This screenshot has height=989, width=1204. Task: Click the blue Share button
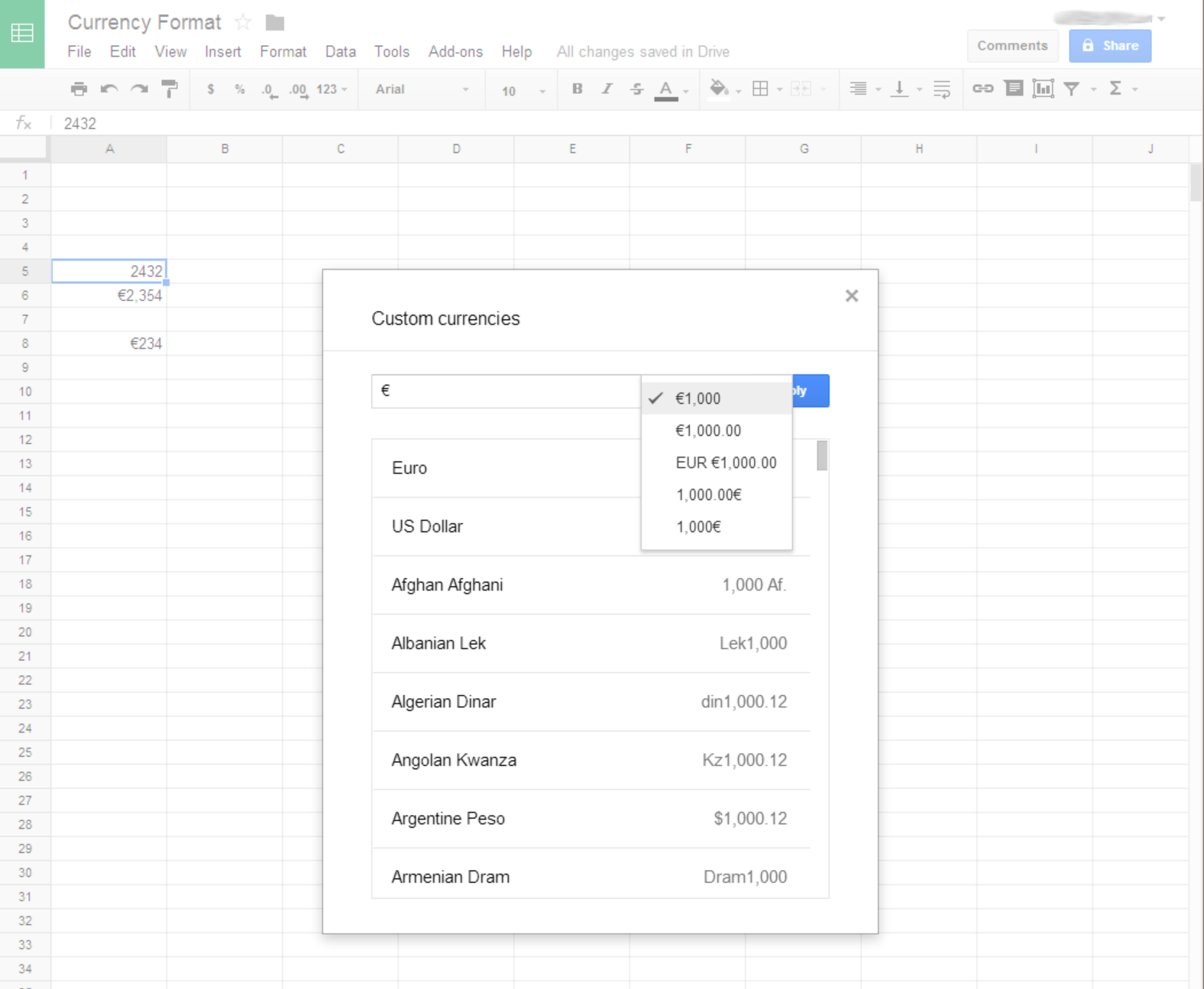(1110, 46)
